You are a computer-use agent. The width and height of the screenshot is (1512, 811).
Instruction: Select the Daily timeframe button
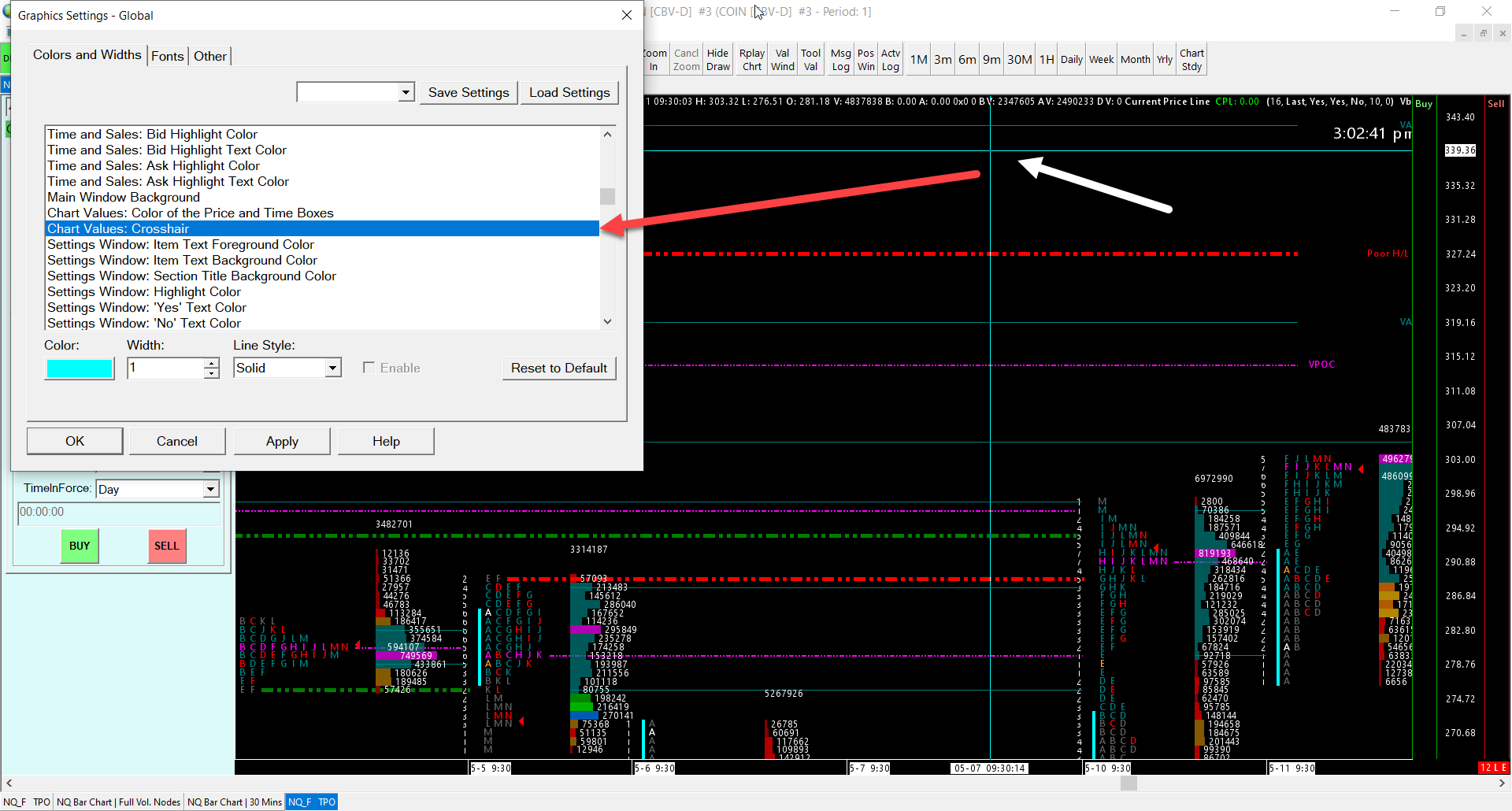coord(1071,60)
